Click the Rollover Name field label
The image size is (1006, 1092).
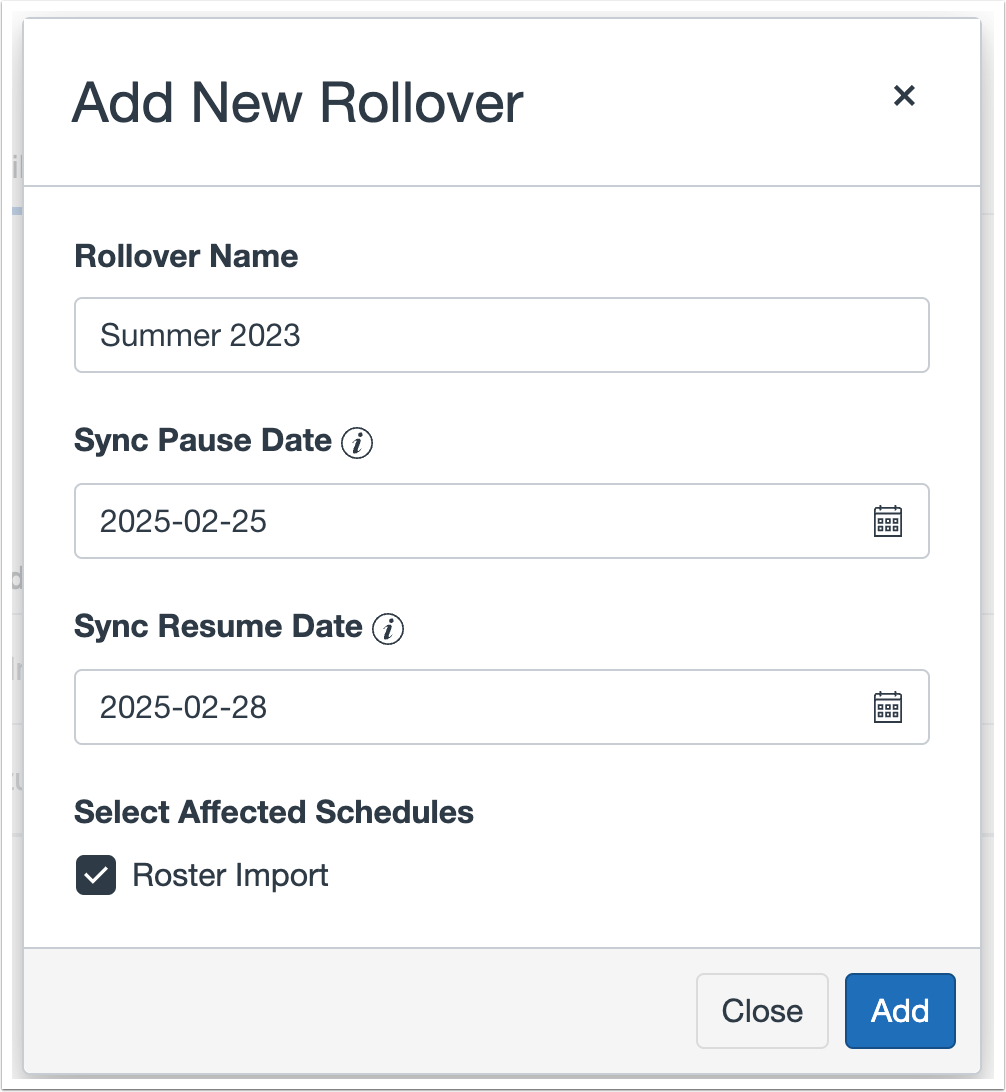coord(186,257)
